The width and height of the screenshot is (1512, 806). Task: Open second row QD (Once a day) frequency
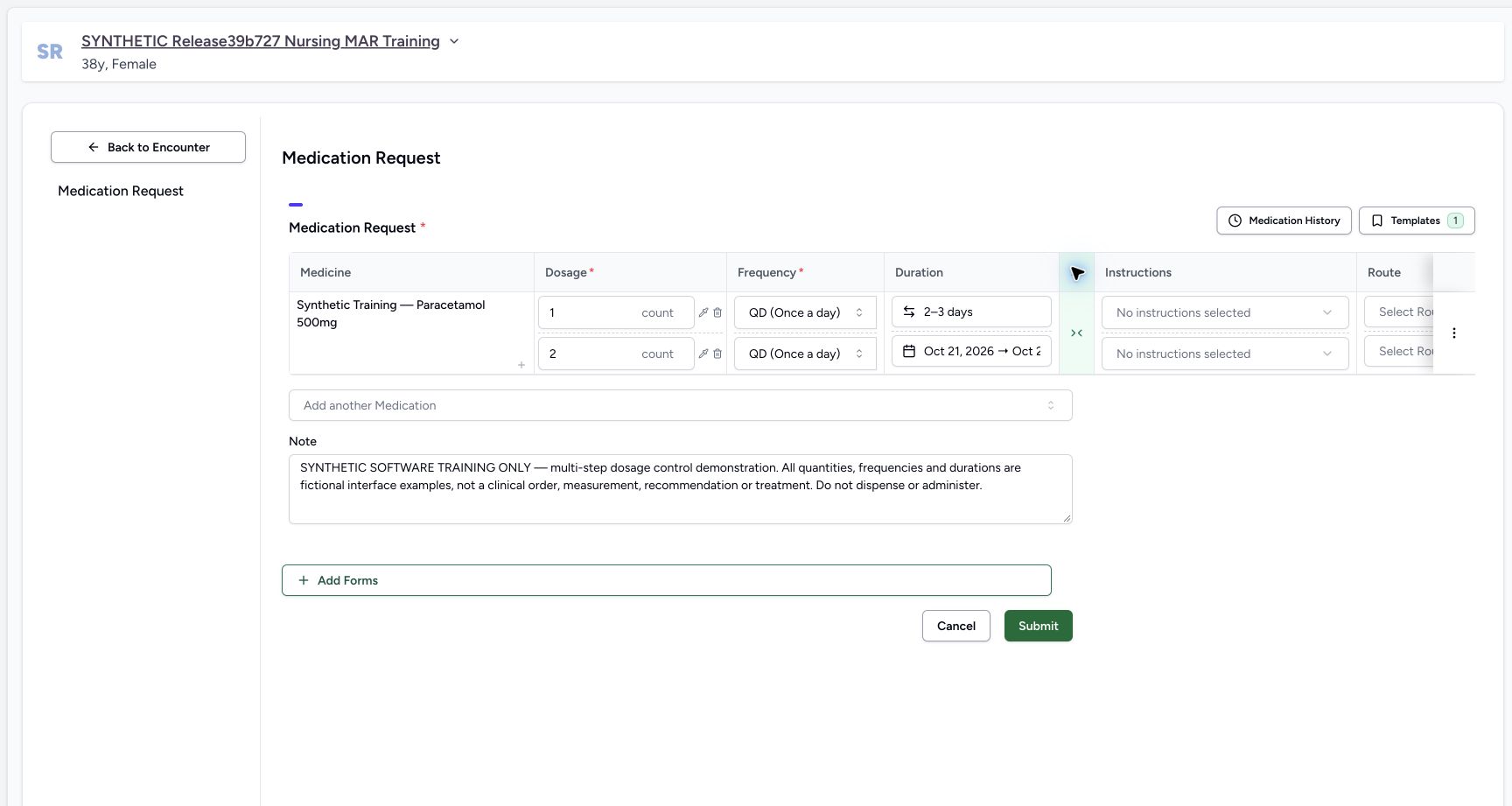[805, 354]
